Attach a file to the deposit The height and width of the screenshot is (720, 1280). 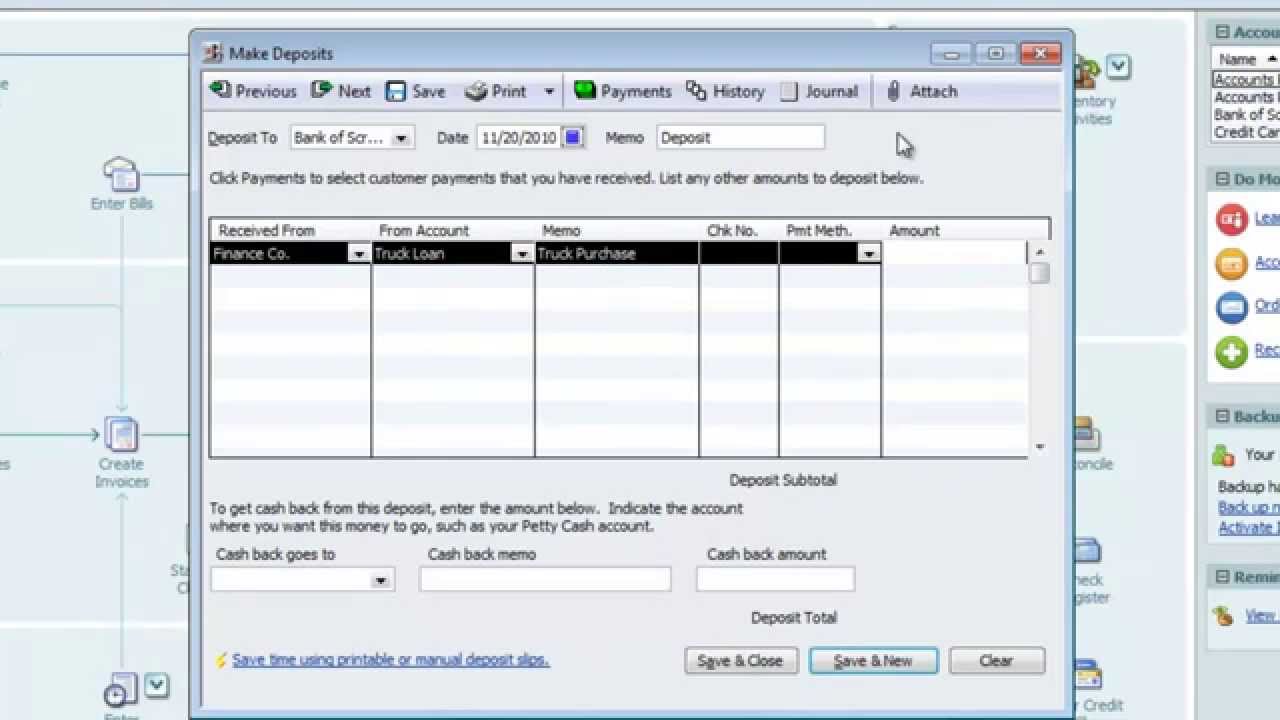click(922, 91)
